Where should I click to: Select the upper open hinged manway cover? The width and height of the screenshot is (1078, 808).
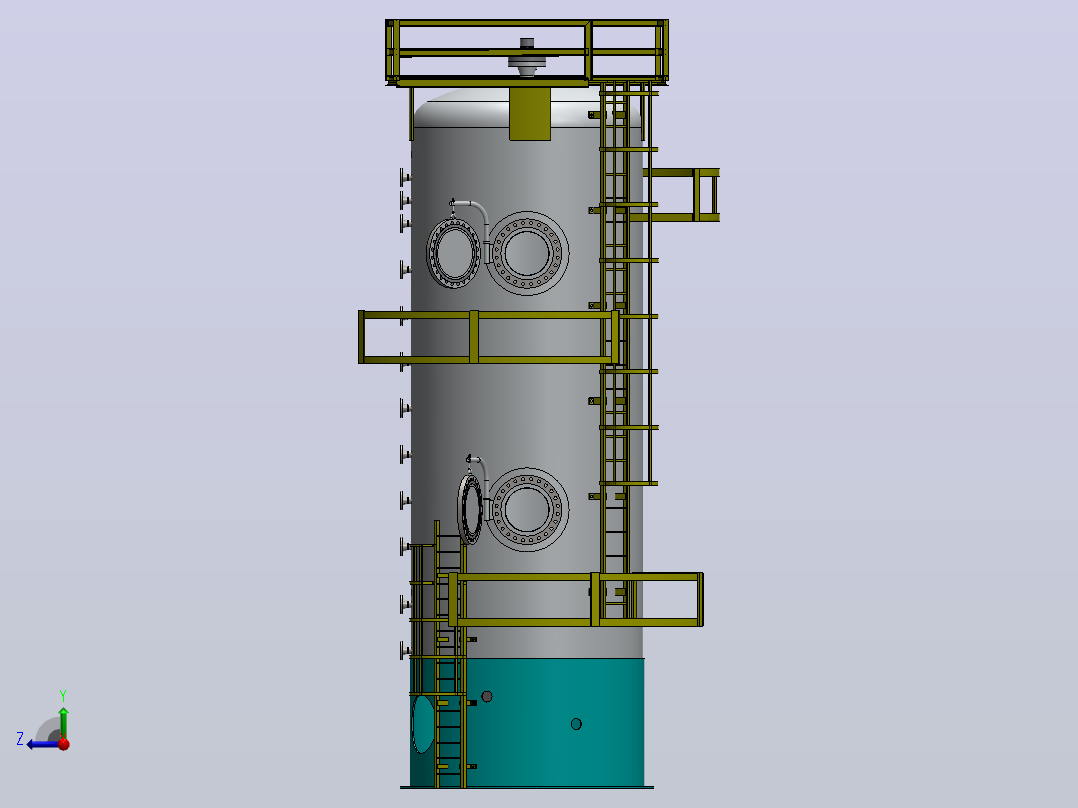453,252
